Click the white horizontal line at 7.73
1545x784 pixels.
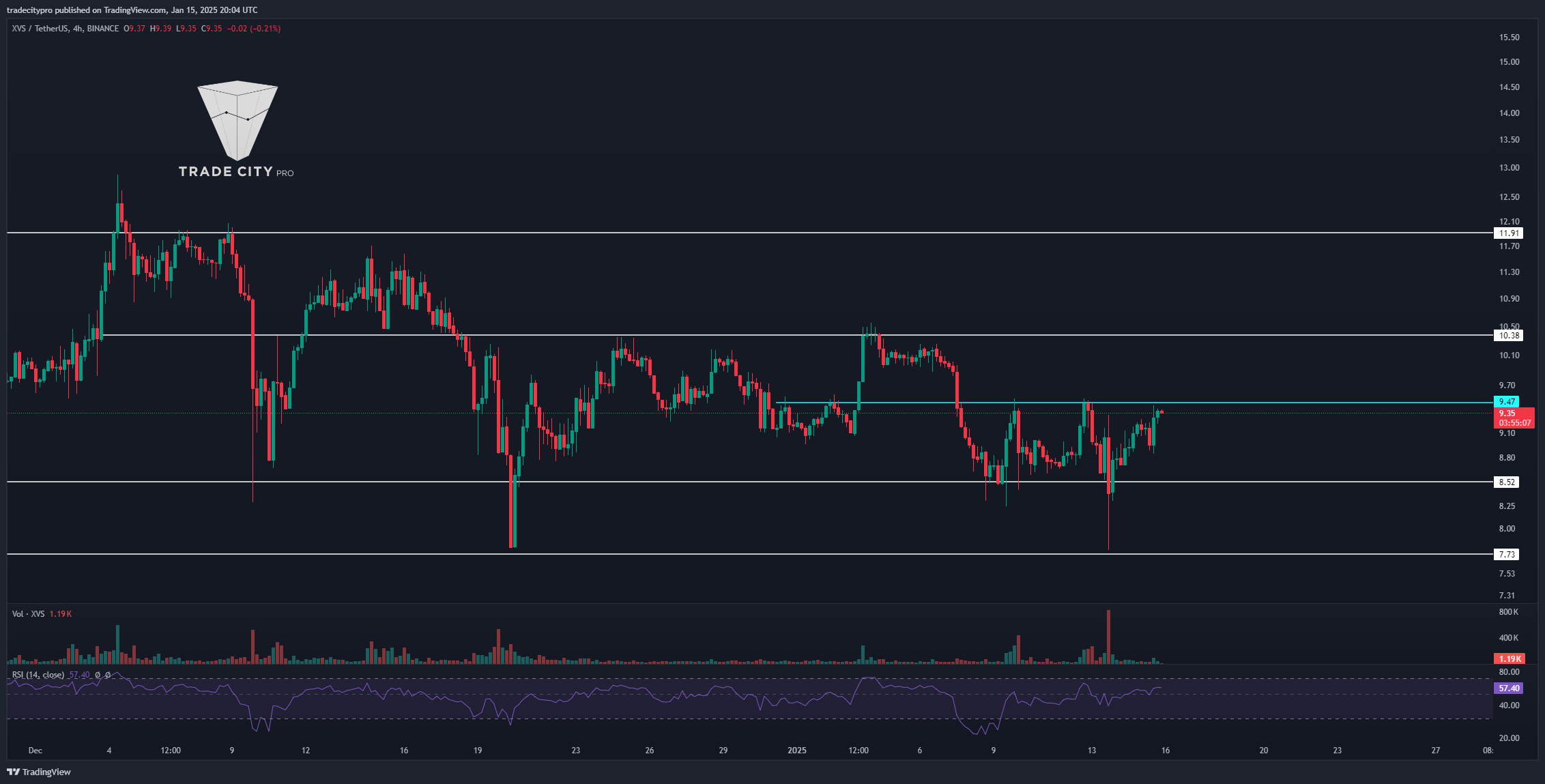pyautogui.click(x=751, y=554)
